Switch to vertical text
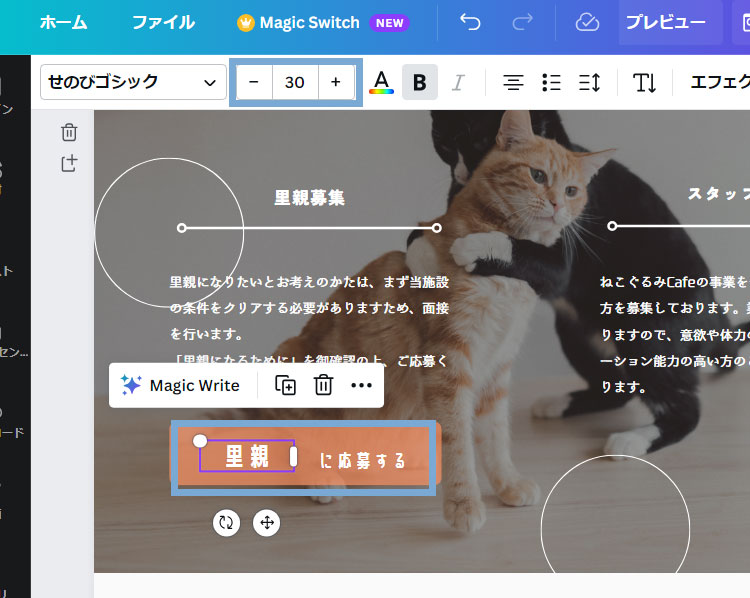 644,82
